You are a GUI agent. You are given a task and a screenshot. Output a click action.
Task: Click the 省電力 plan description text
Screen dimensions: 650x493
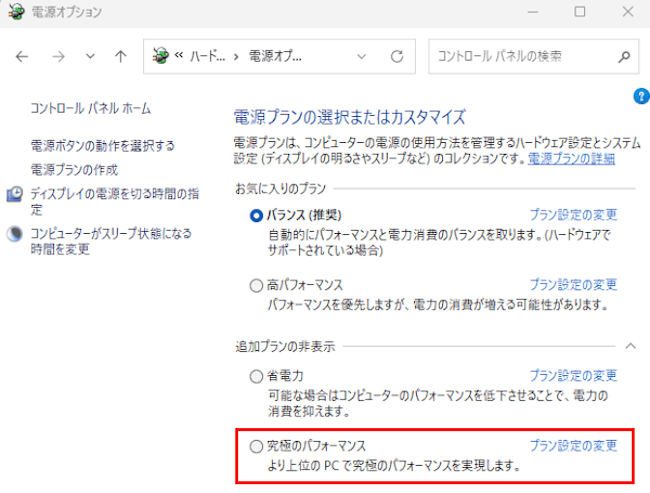[x=438, y=403]
